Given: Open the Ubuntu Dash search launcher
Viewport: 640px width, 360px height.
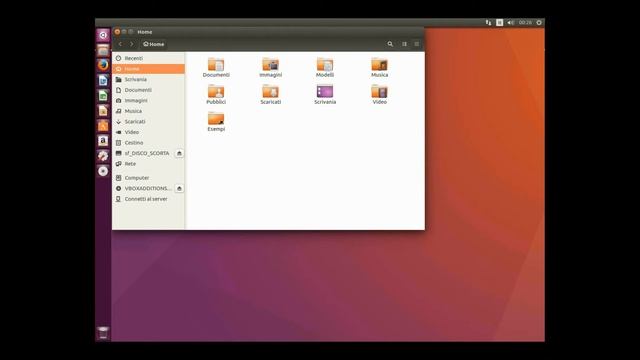Looking at the screenshot, I should tap(103, 35).
